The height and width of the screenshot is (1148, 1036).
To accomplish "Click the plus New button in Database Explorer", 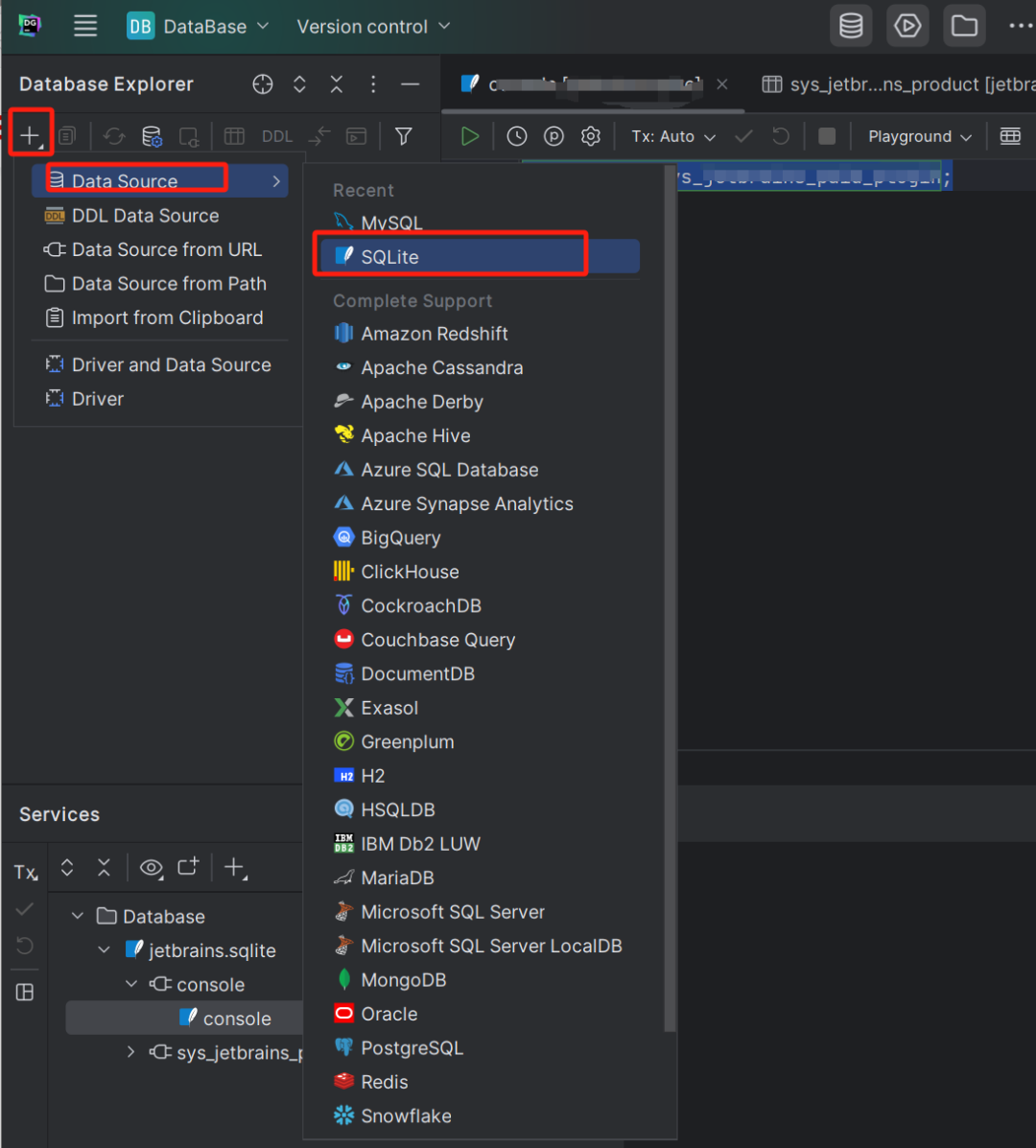I will coord(30,135).
